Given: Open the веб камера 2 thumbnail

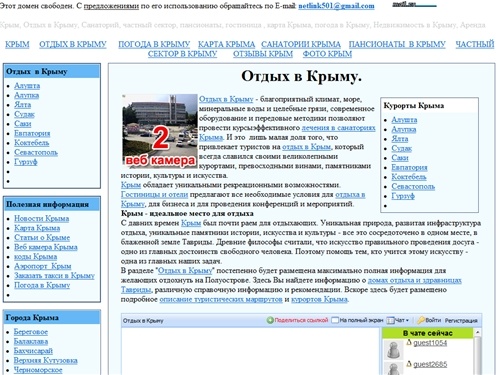Looking at the screenshot, I should tap(160, 130).
